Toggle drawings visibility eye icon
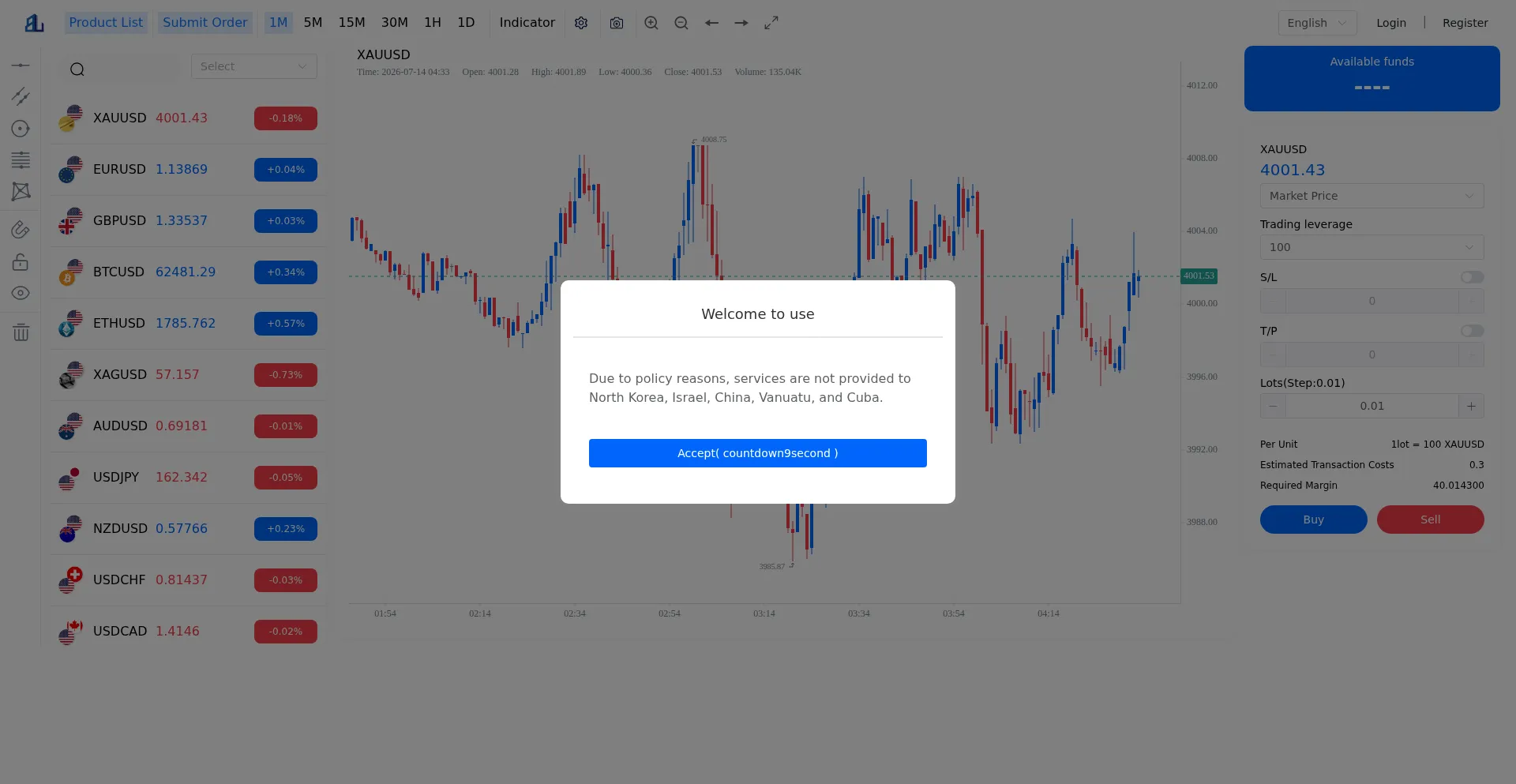 pyautogui.click(x=21, y=293)
